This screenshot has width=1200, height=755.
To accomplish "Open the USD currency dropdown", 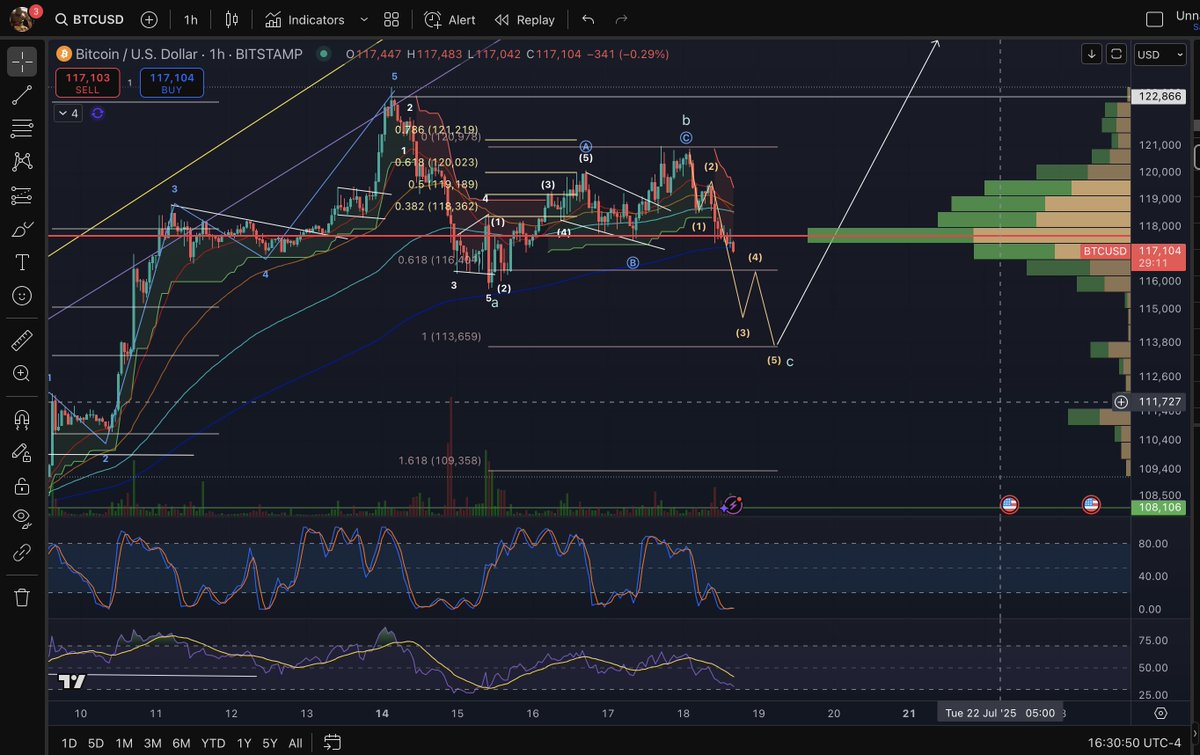I will (x=1160, y=54).
